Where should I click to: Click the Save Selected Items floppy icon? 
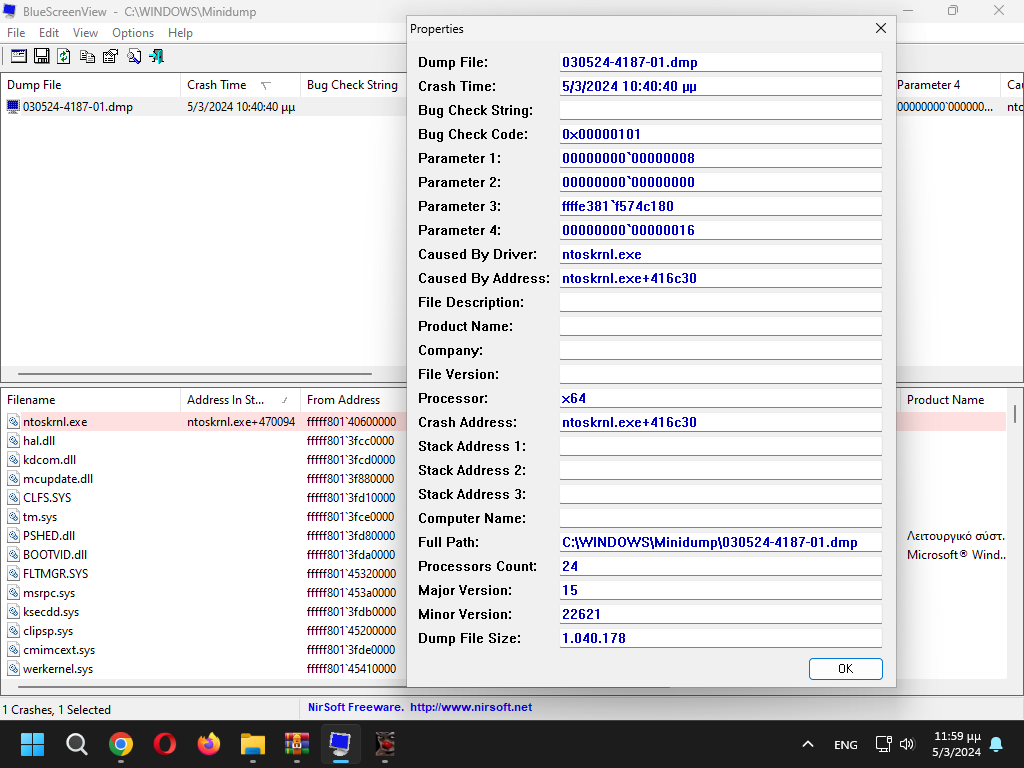tap(42, 56)
